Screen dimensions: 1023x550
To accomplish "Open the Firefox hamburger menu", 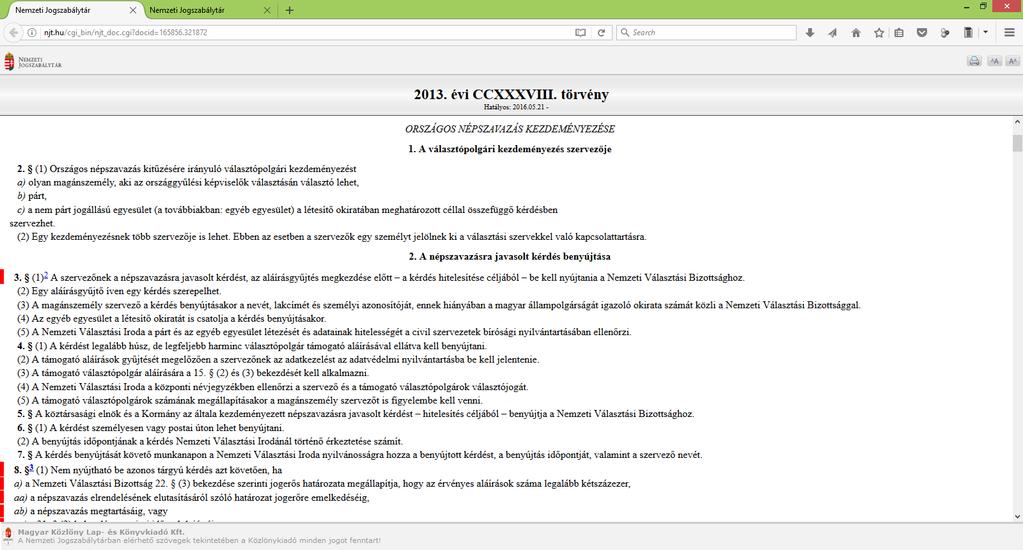I will tap(1009, 32).
